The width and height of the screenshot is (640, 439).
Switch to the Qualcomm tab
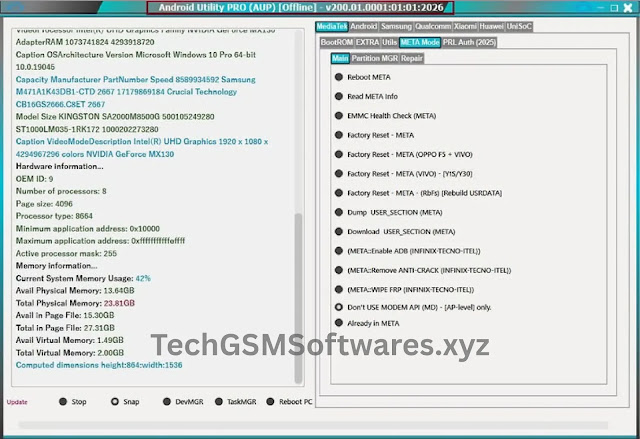click(433, 26)
